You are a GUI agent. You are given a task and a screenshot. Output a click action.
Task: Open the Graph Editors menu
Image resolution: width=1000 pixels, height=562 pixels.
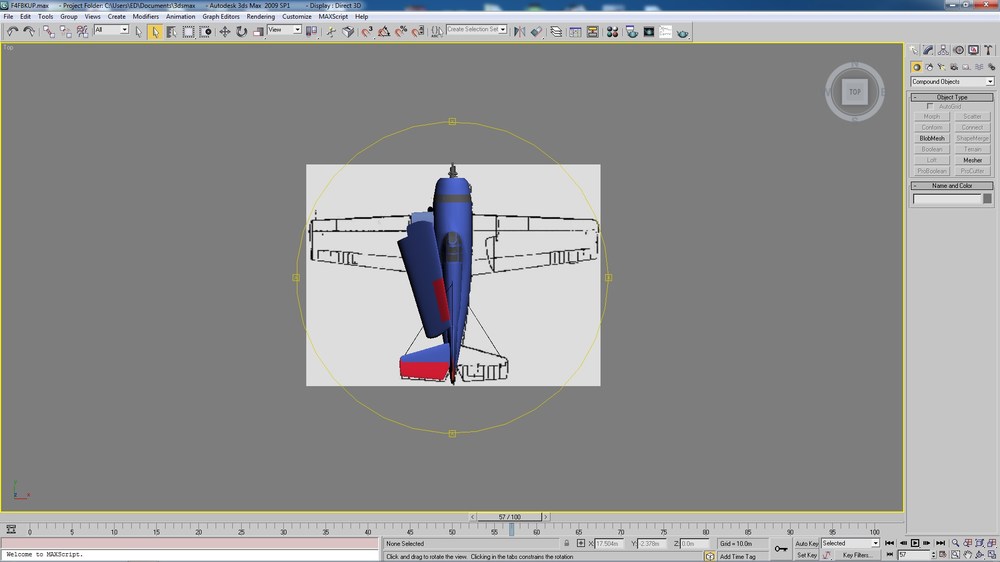coord(221,17)
